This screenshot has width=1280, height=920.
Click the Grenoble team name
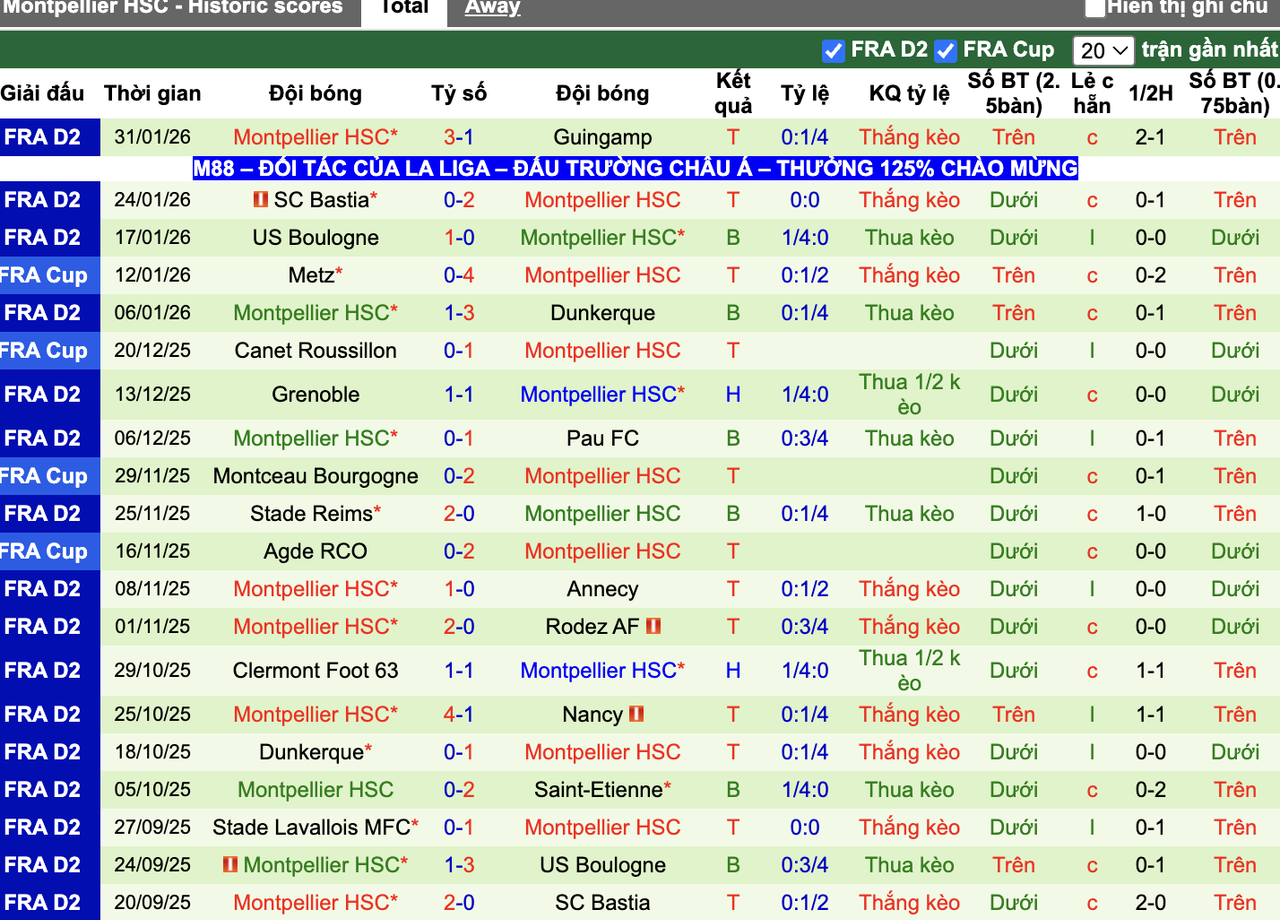(316, 395)
